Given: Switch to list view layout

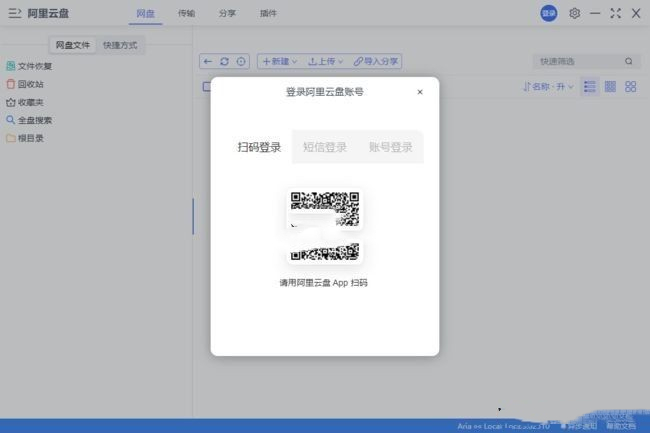Looking at the screenshot, I should (x=589, y=87).
